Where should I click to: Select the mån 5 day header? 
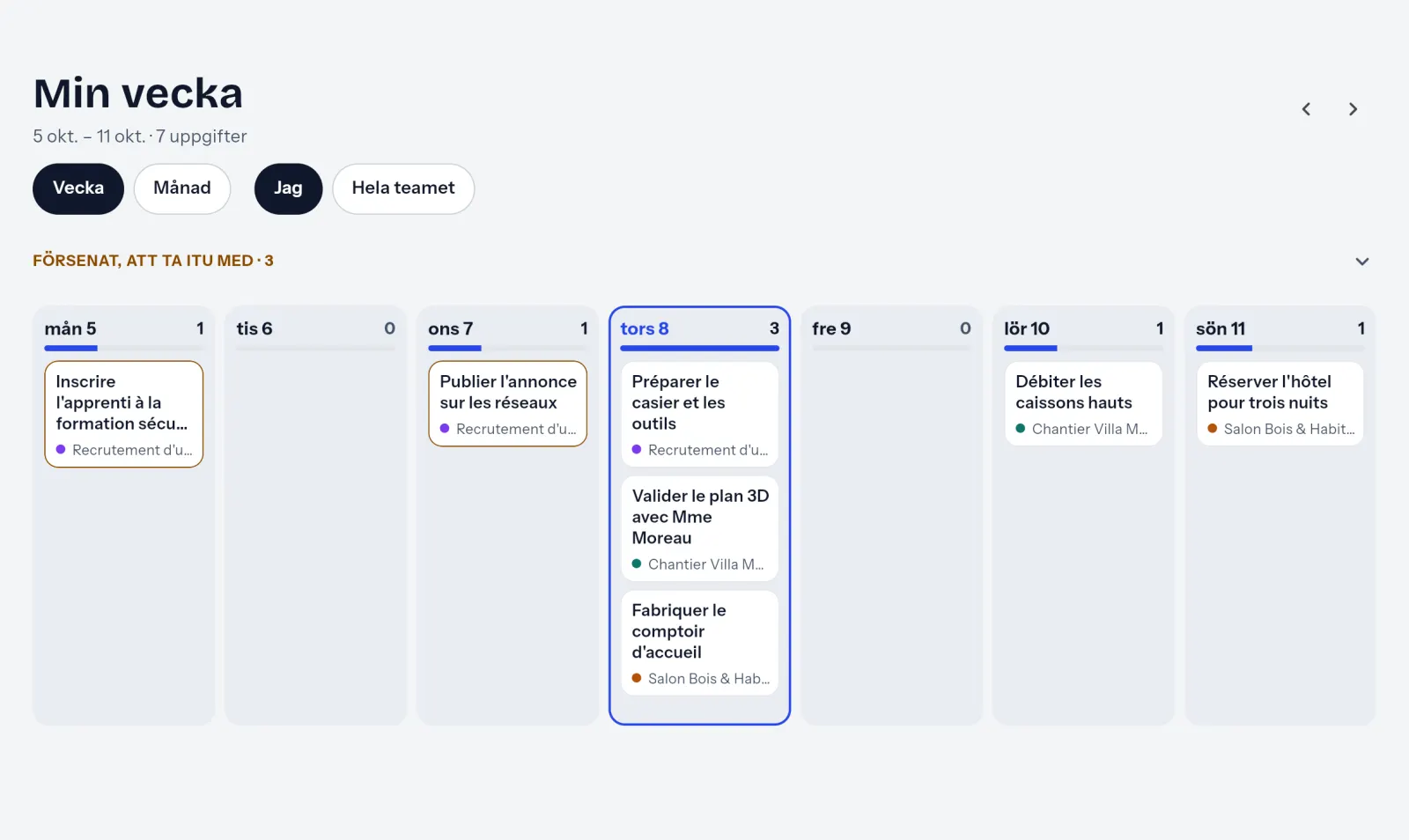(70, 328)
